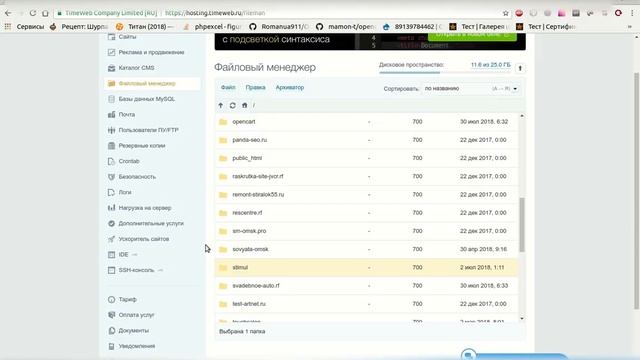Click file list scroll up arrow
The image size is (640, 360).
522,116
